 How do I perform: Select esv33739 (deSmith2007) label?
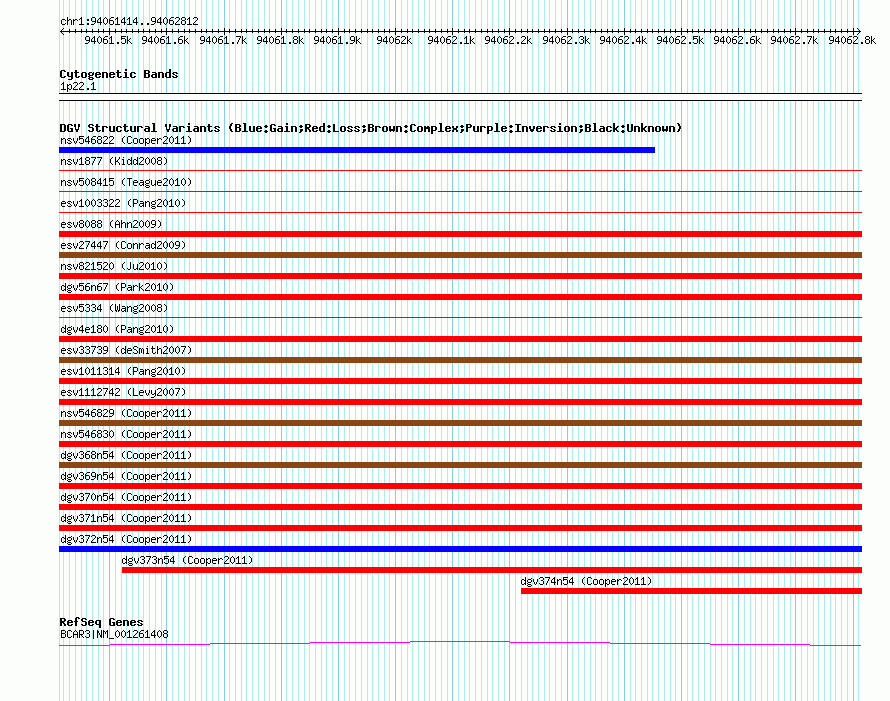coord(126,350)
